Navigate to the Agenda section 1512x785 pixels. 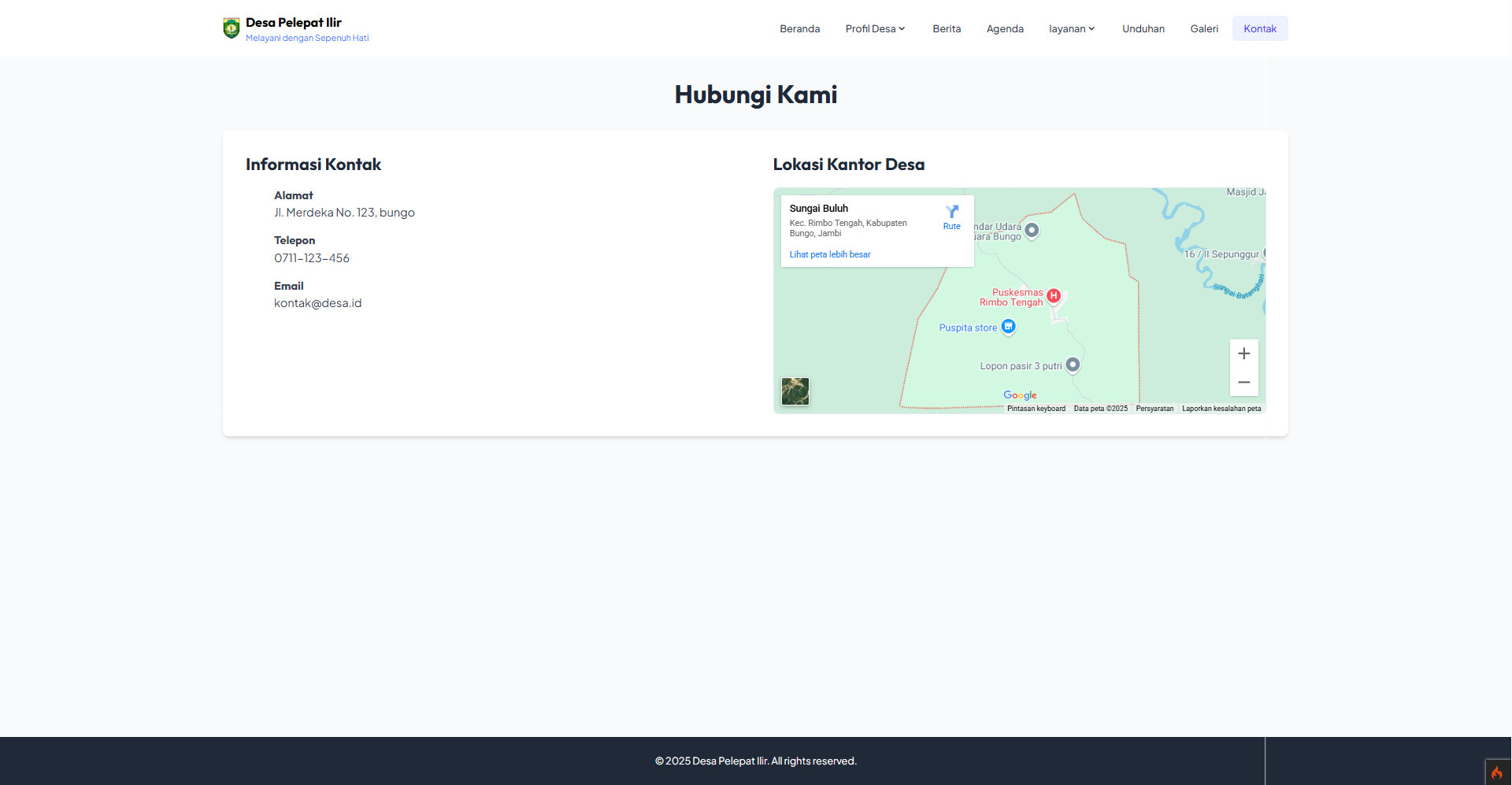click(x=1005, y=28)
